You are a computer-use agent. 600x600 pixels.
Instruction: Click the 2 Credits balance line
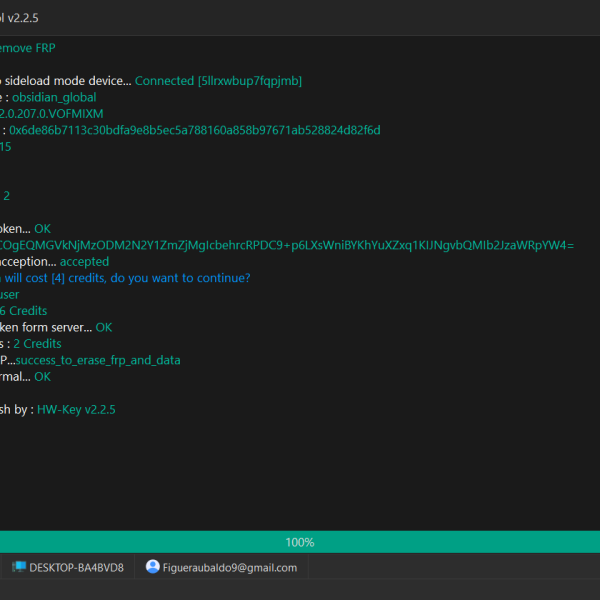coord(37,344)
